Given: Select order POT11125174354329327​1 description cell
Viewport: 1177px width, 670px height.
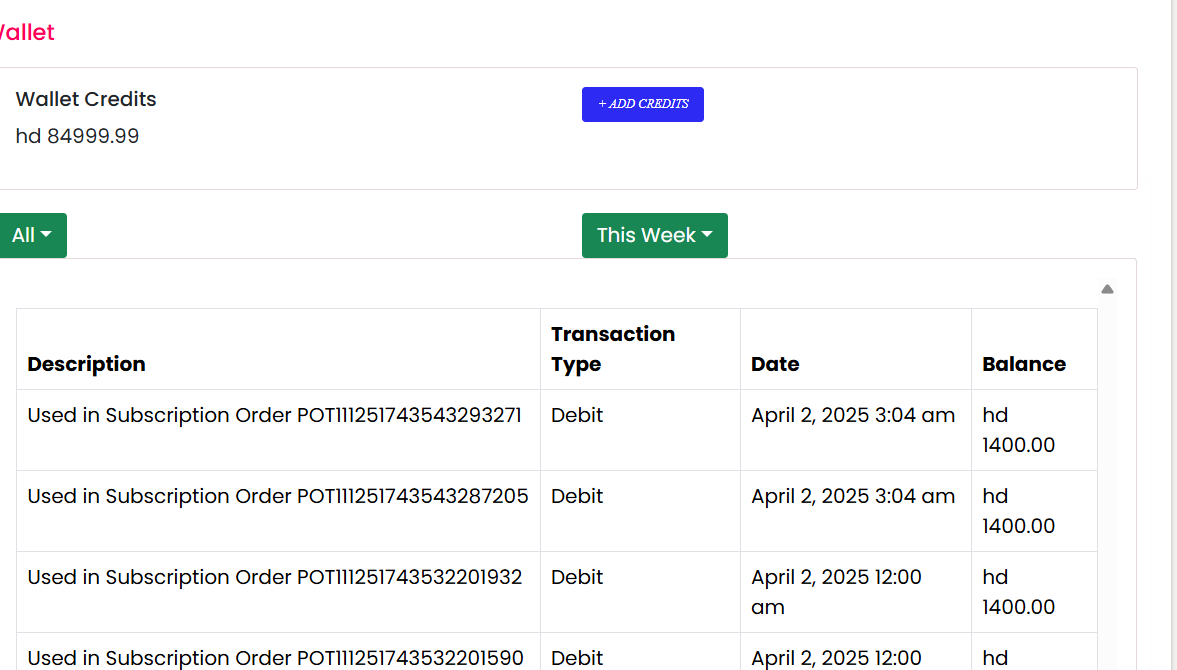Looking at the screenshot, I should tap(278, 430).
